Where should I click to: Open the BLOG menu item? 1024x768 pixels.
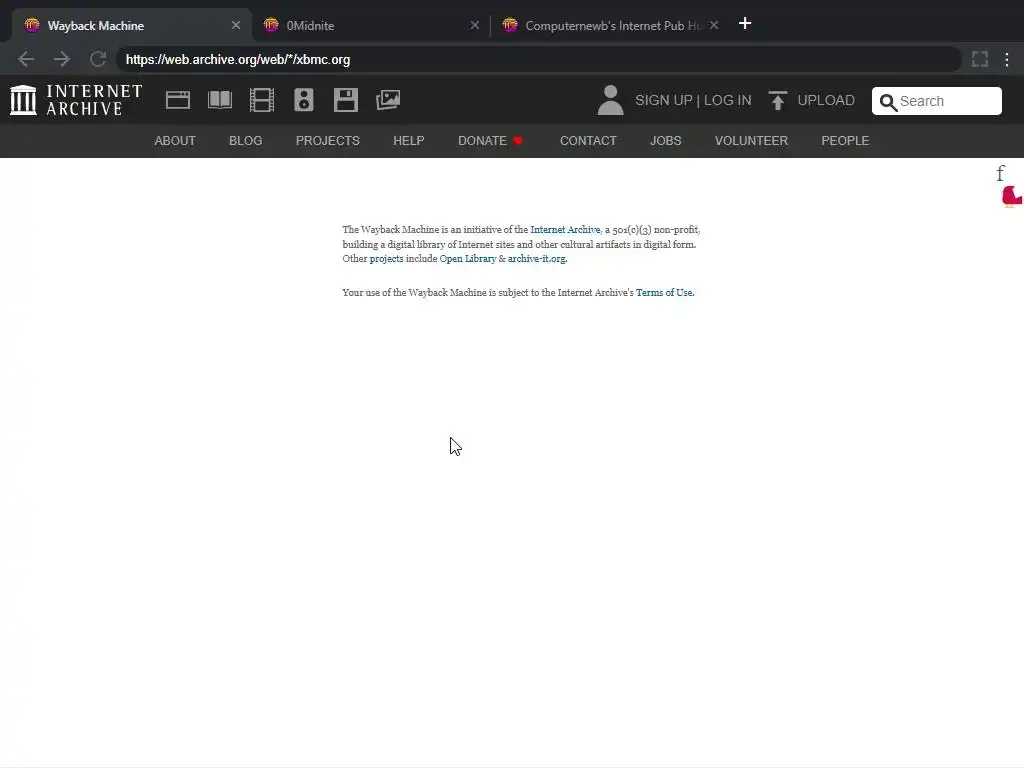[246, 140]
